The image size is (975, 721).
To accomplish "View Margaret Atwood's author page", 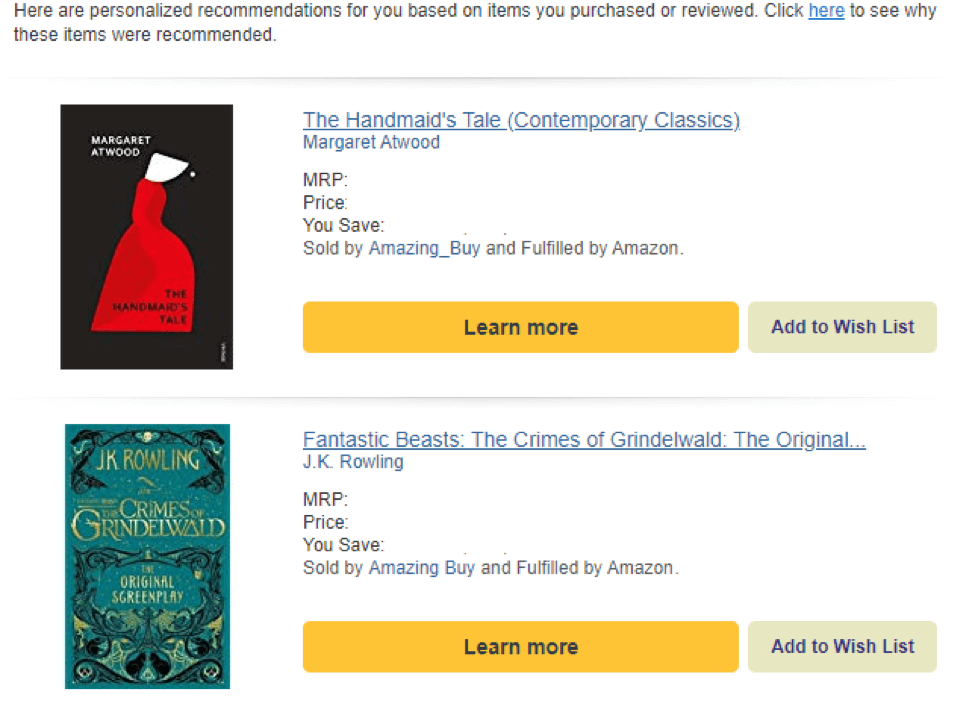I will click(371, 142).
